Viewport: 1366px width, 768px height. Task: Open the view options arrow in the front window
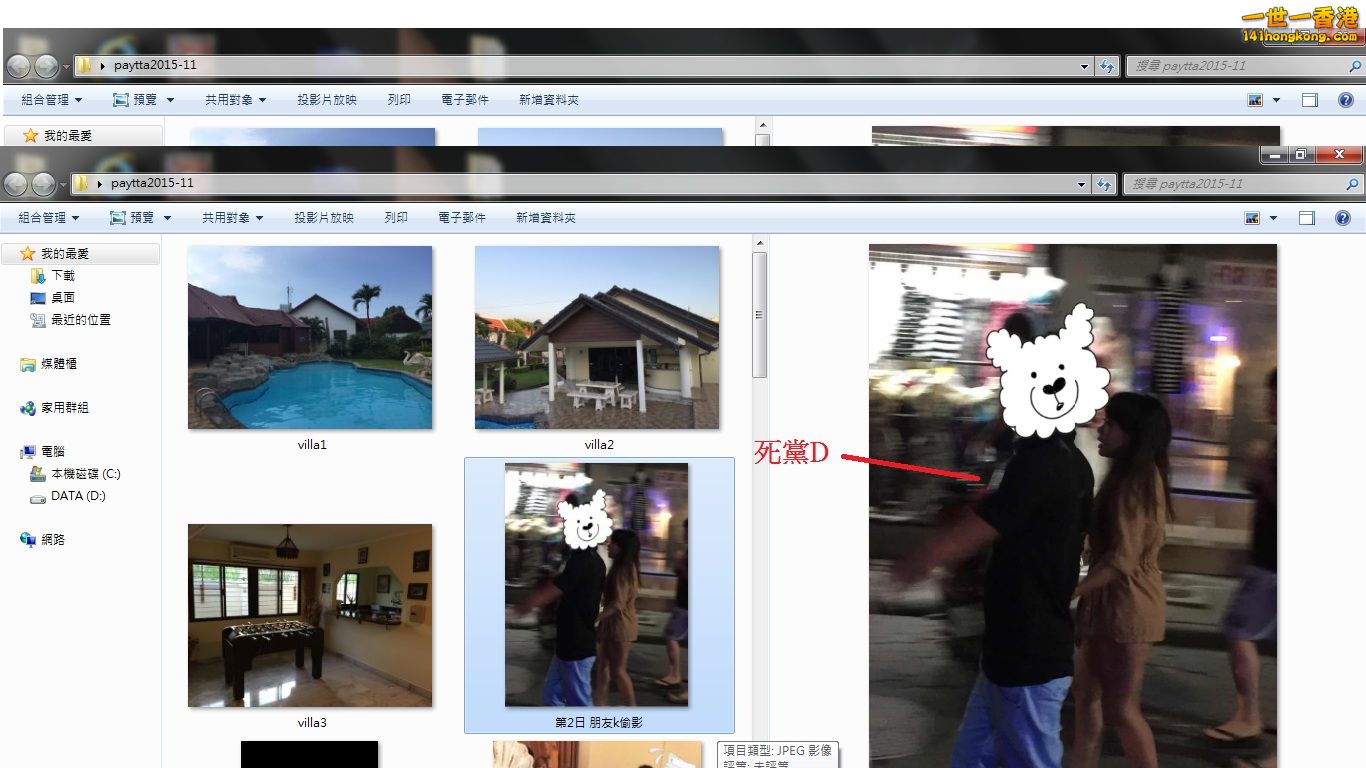tap(1273, 218)
